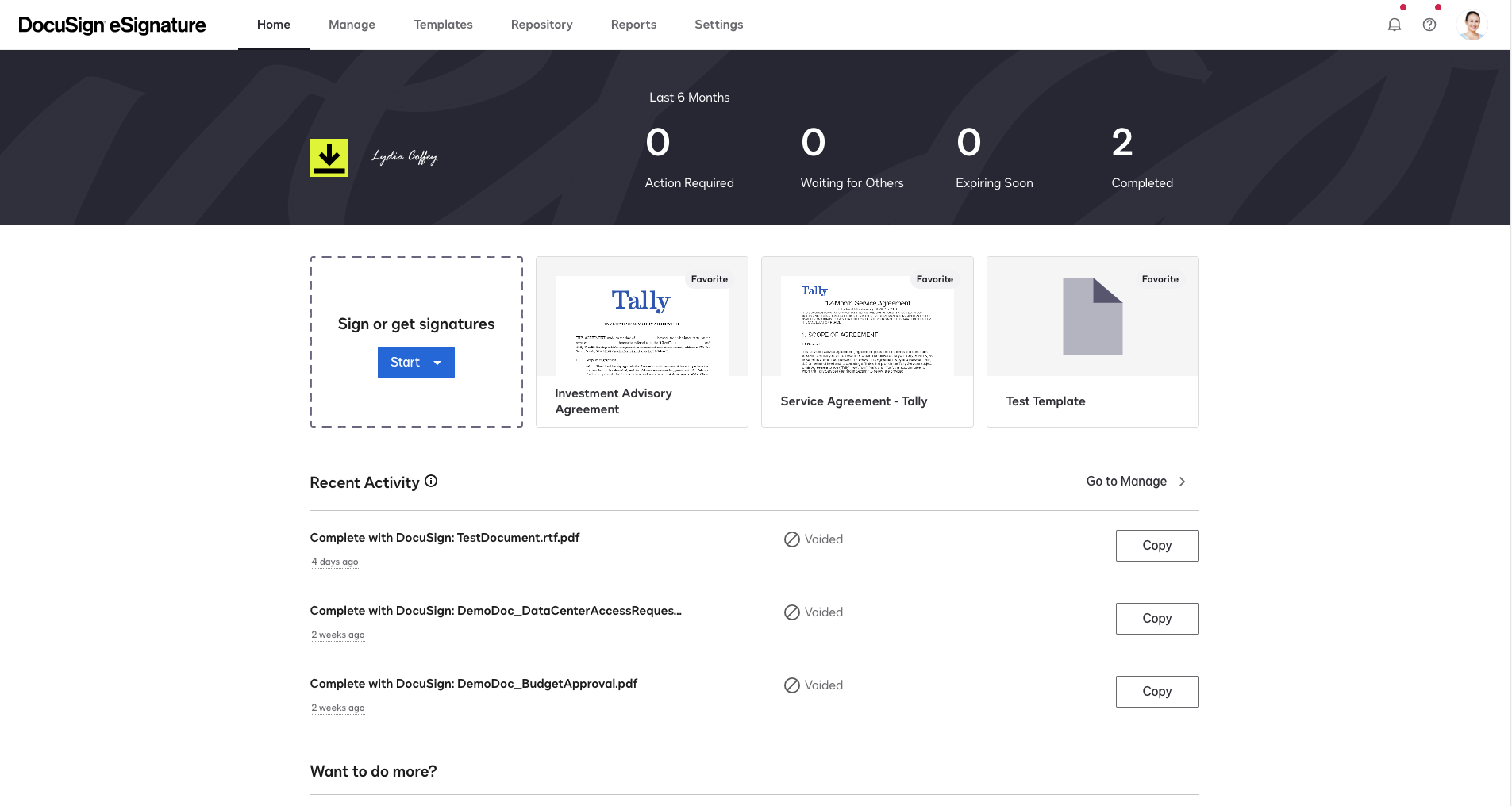Click the Recent Activity info icon
The width and height of the screenshot is (1512, 806).
(x=431, y=481)
